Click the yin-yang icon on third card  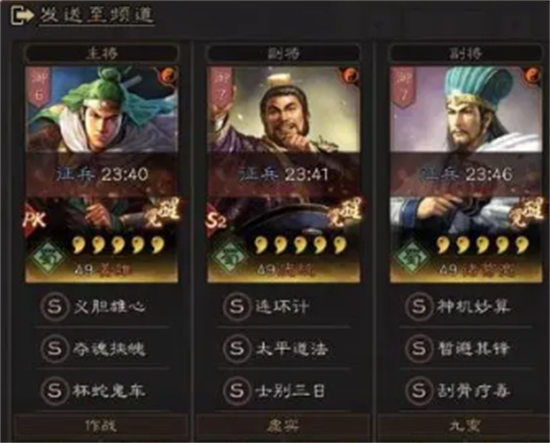(x=533, y=75)
